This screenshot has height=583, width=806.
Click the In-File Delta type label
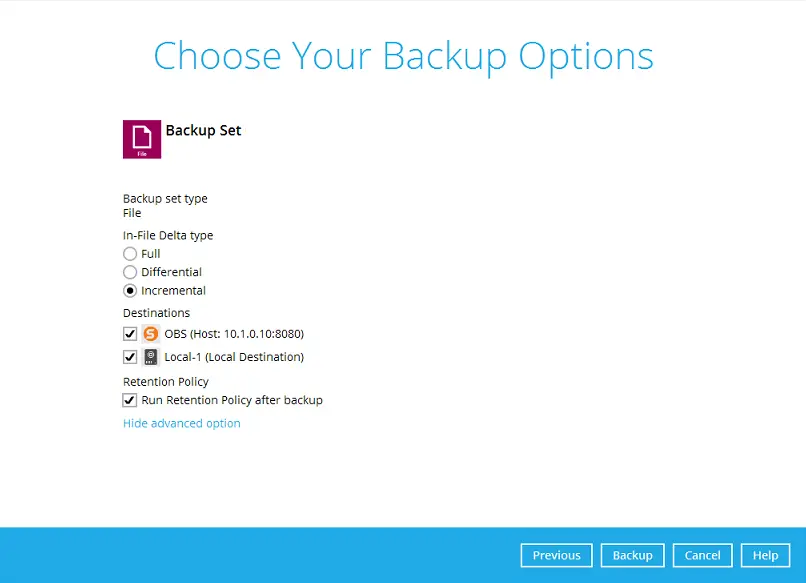point(168,236)
